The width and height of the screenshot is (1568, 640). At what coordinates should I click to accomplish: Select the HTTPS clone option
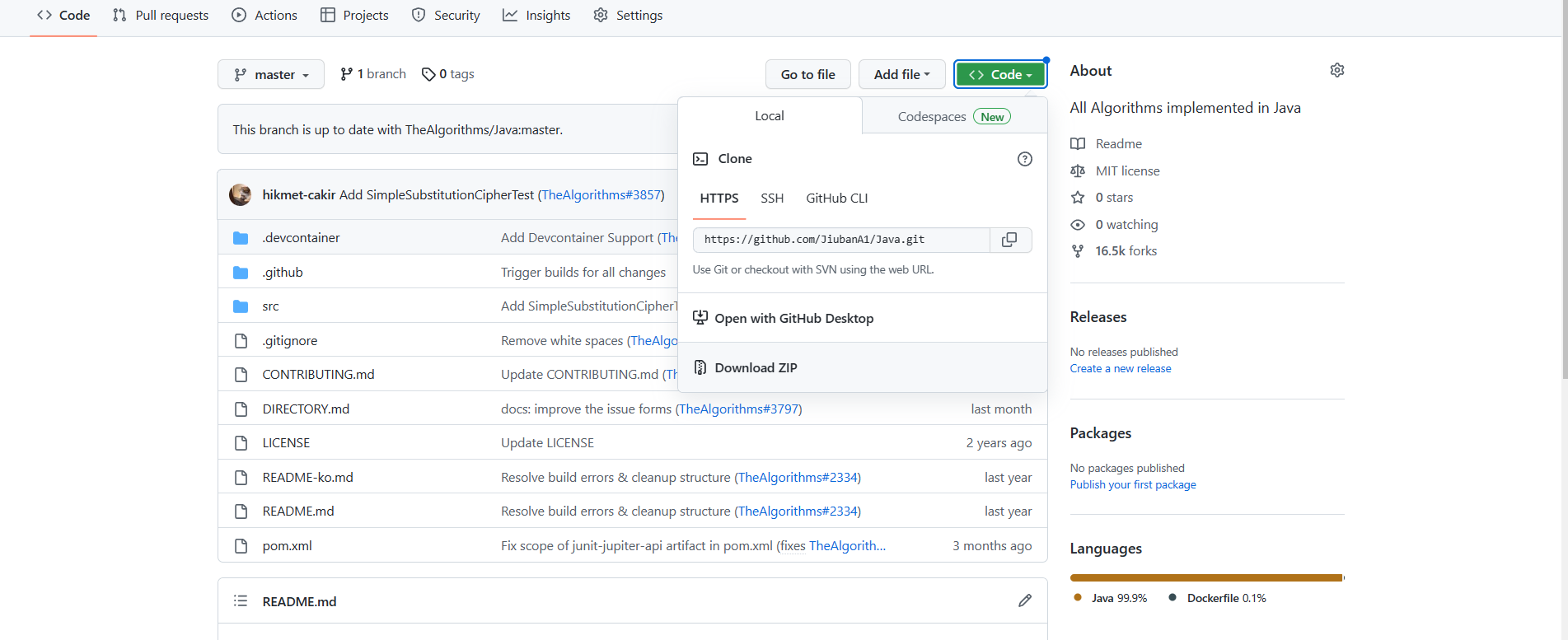click(719, 199)
